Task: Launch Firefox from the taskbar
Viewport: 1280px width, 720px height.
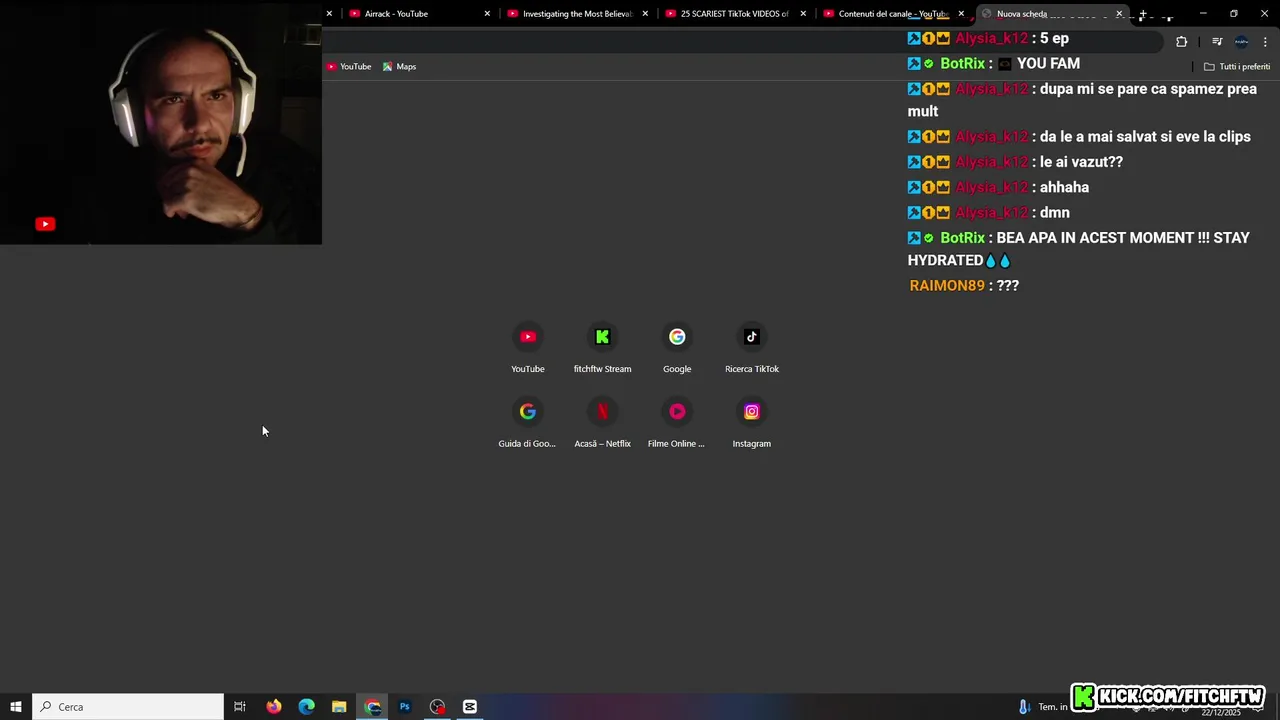Action: click(x=274, y=707)
